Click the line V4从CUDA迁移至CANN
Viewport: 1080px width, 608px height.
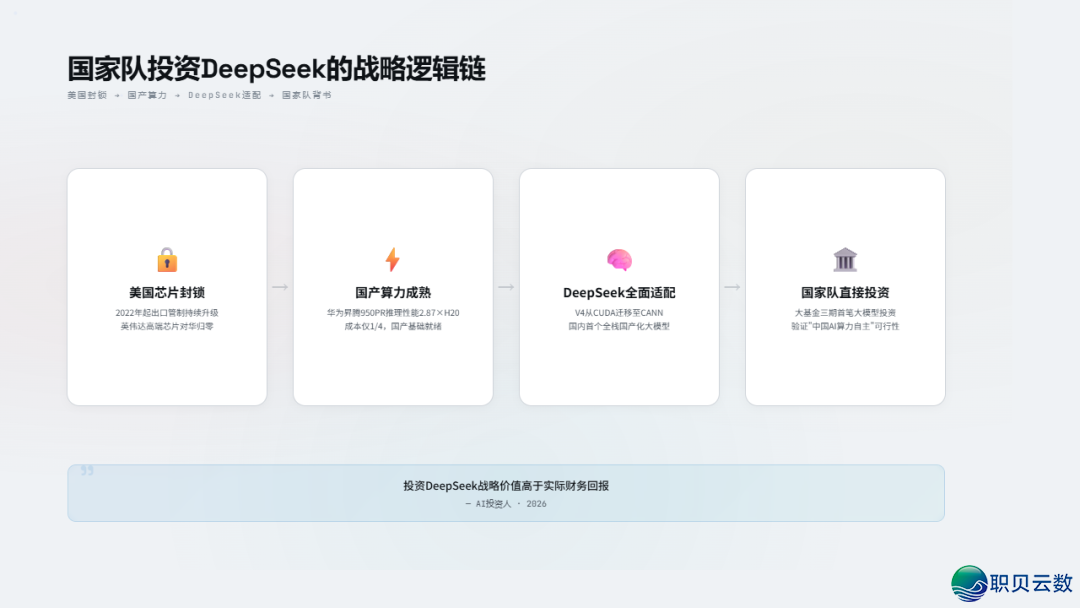pos(619,313)
